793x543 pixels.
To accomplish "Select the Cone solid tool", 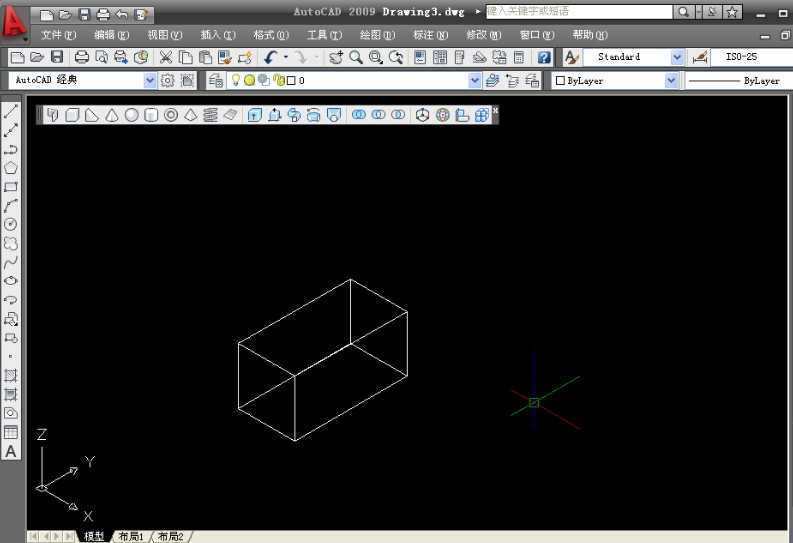I will (x=112, y=115).
